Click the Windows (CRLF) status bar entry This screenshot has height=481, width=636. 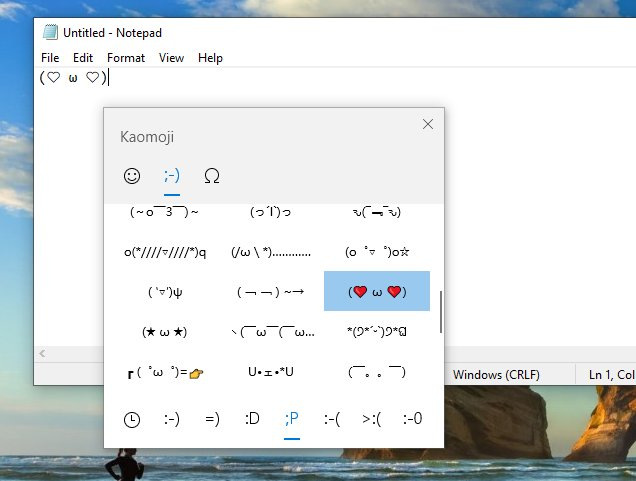click(496, 374)
